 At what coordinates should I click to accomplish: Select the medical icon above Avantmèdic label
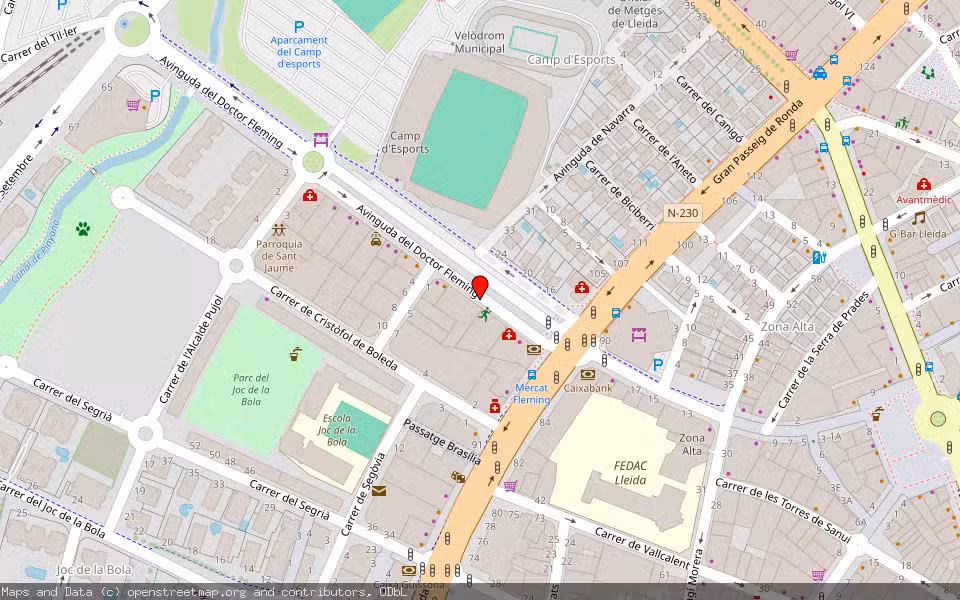923,184
